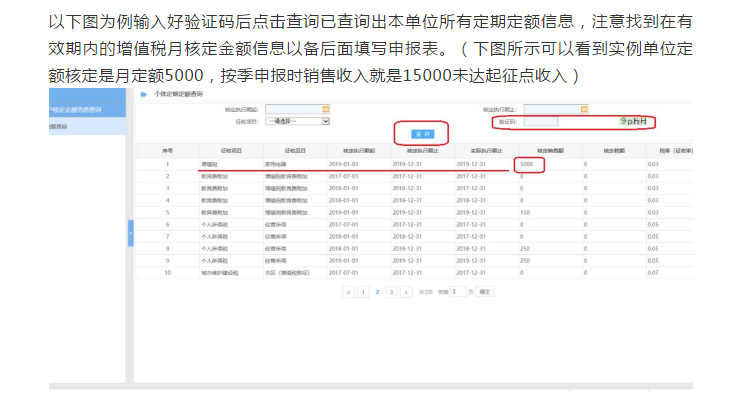Go to page 3 in the pagination
This screenshot has width=751, height=415.
[x=391, y=292]
